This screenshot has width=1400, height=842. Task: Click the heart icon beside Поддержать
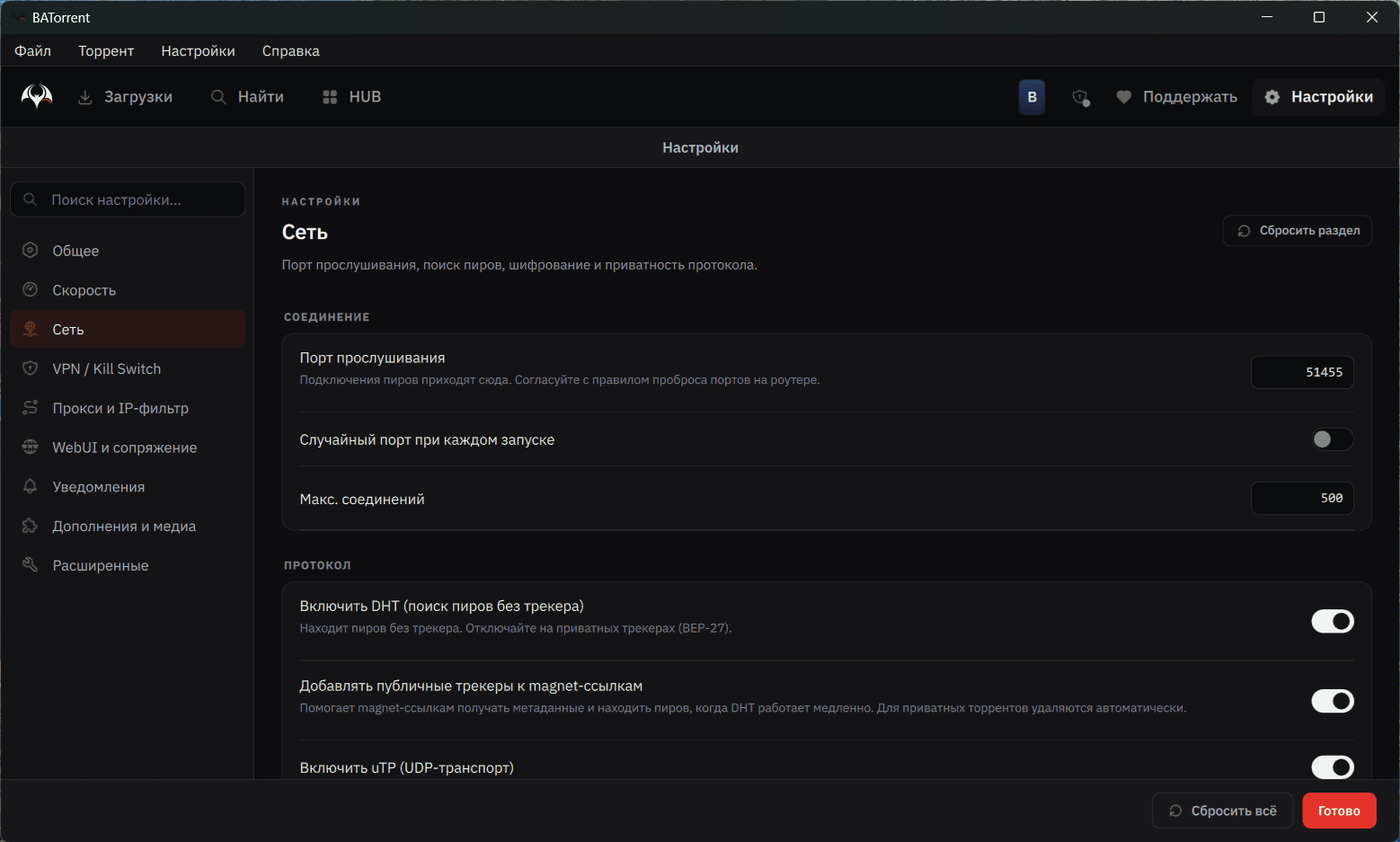[1123, 97]
